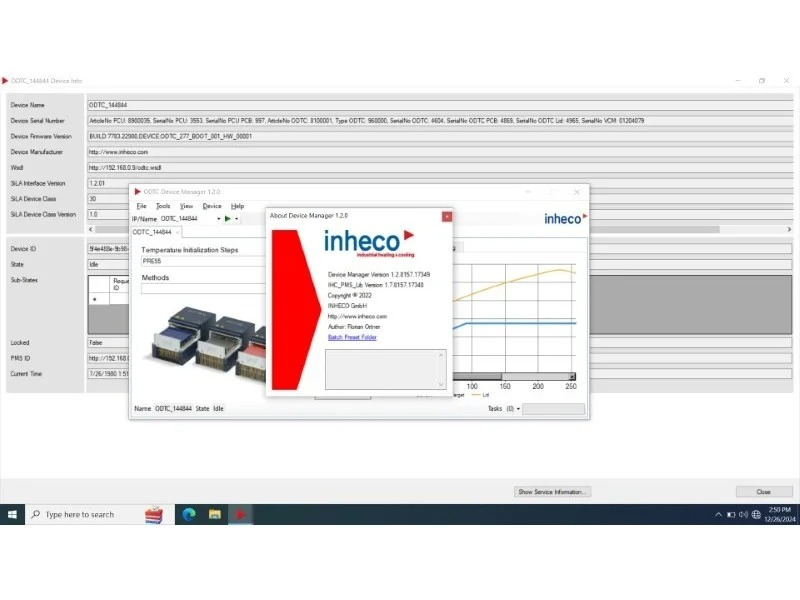800x600 pixels.
Task: Click the Show Service Information button
Action: 552,492
